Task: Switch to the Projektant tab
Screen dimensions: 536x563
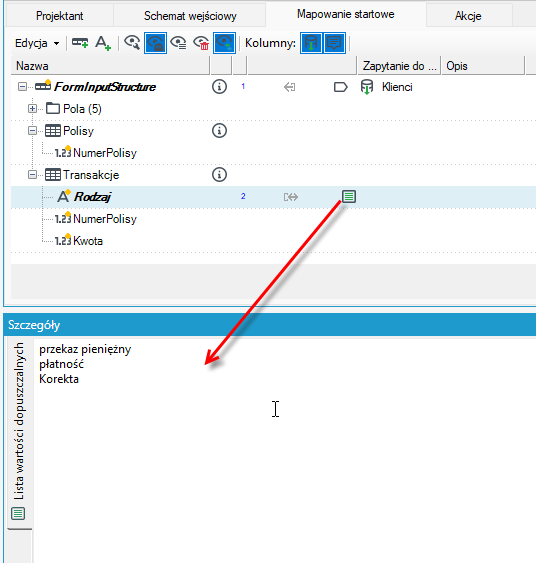Action: coord(60,16)
